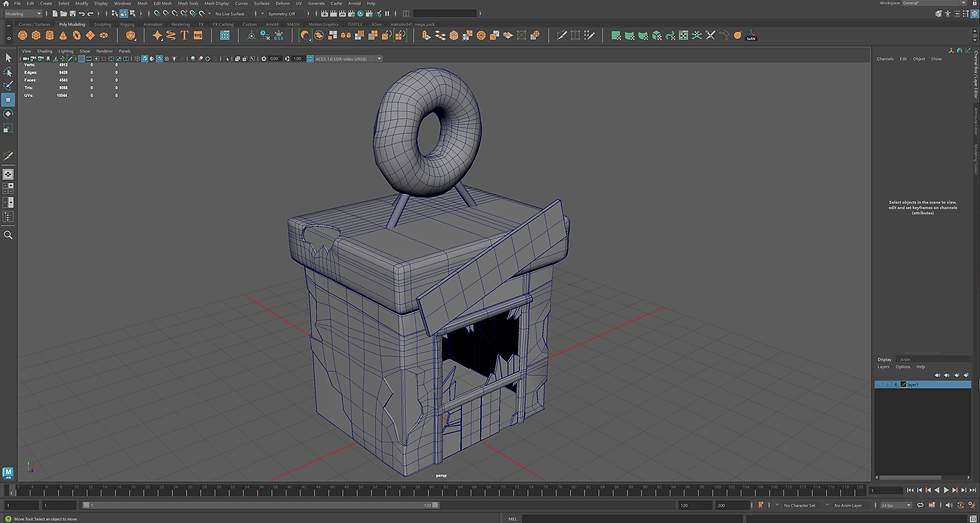Open the Script Editor icon at bottom right
This screenshot has width=980, height=523.
[973, 519]
